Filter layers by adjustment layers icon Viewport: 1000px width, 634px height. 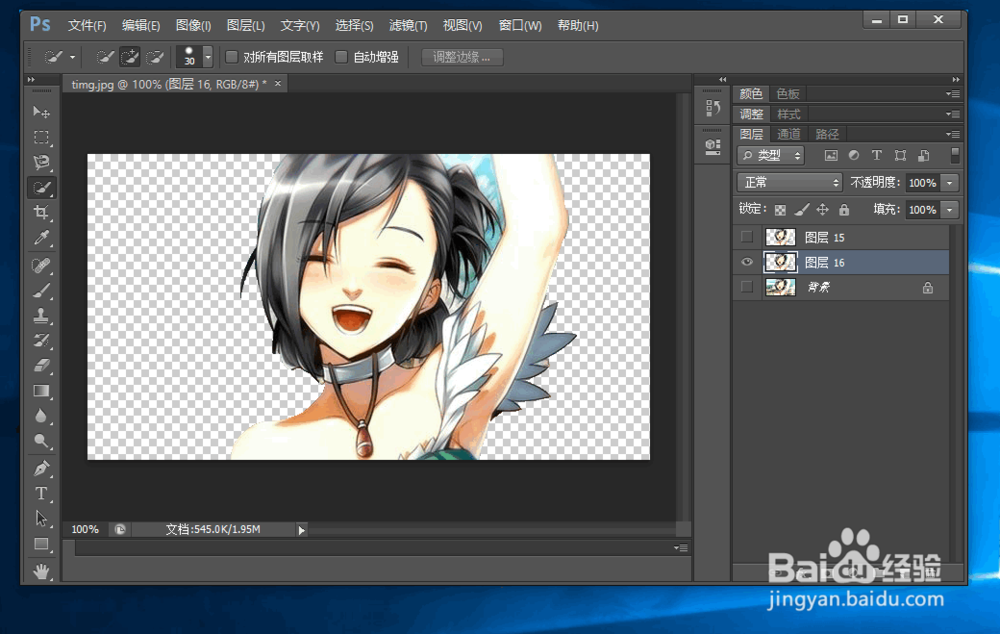click(x=854, y=156)
